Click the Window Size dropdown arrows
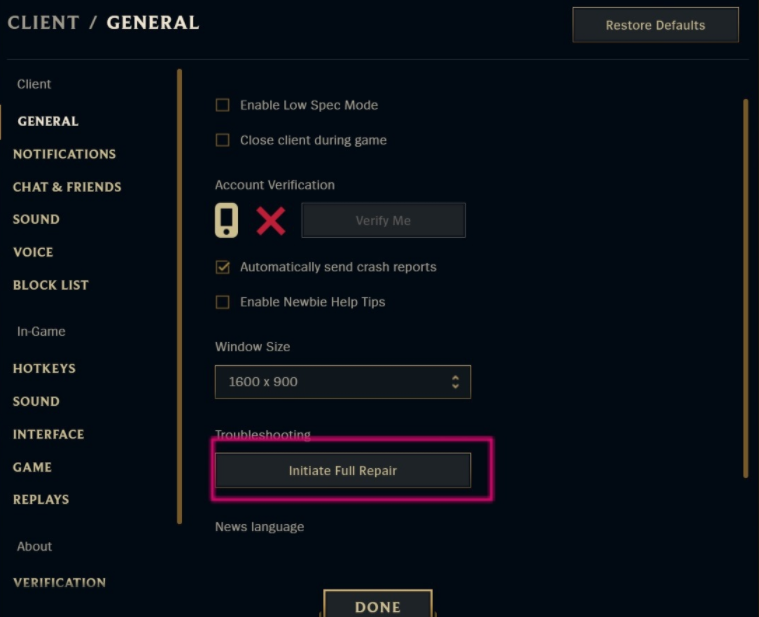This screenshot has height=617, width=759. 455,382
